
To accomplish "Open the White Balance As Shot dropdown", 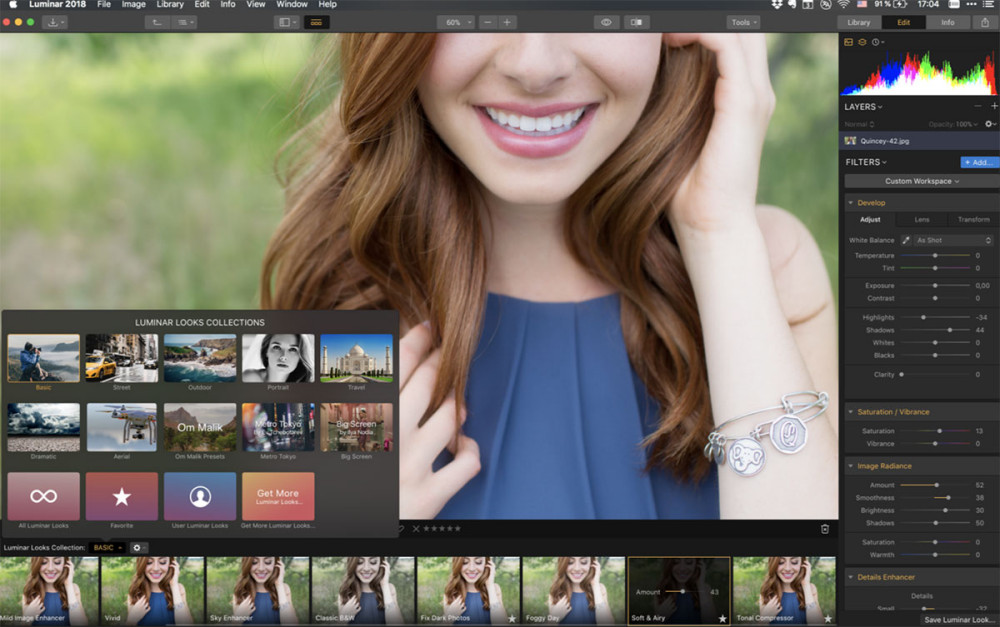I will pyautogui.click(x=953, y=240).
